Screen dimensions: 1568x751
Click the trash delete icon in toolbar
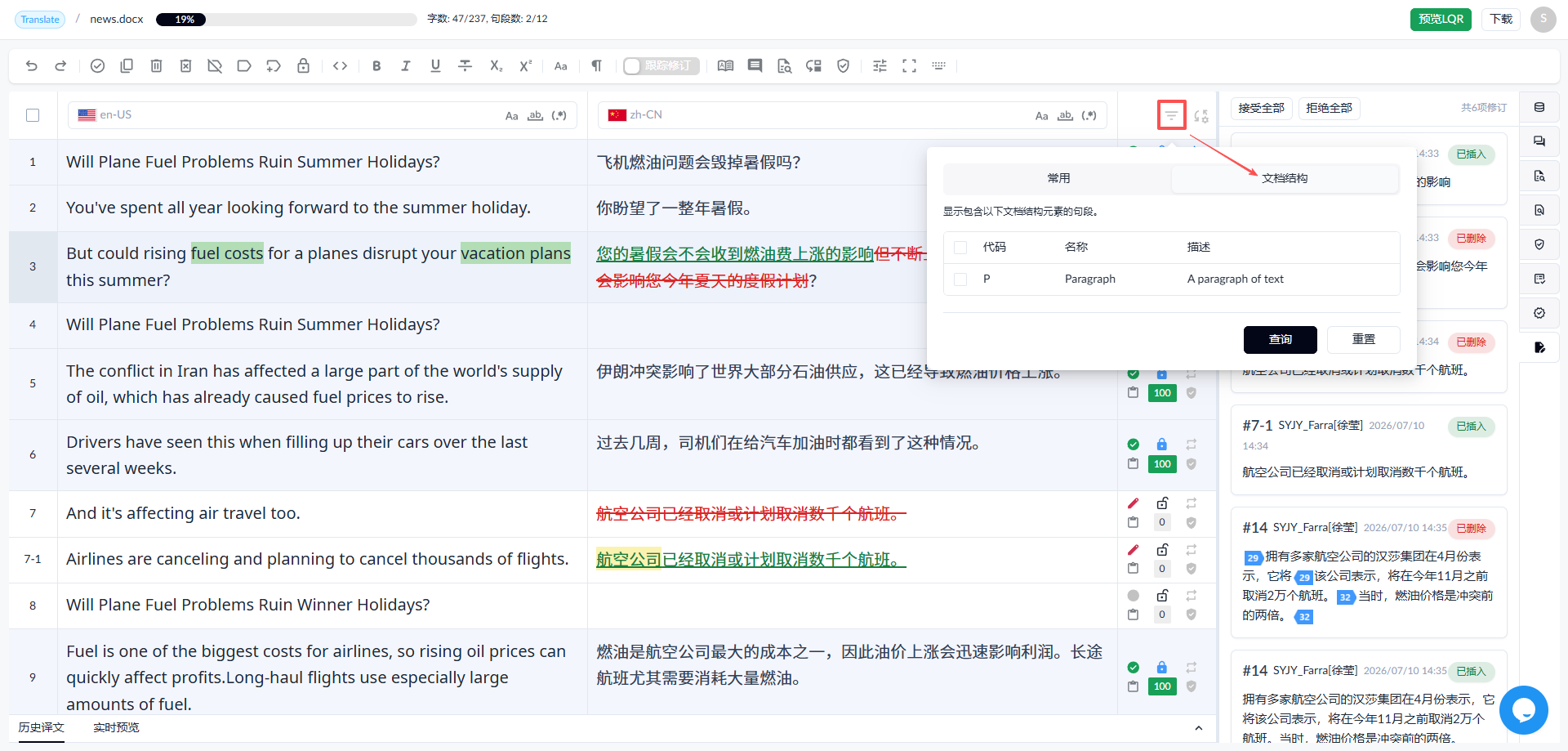[x=156, y=66]
